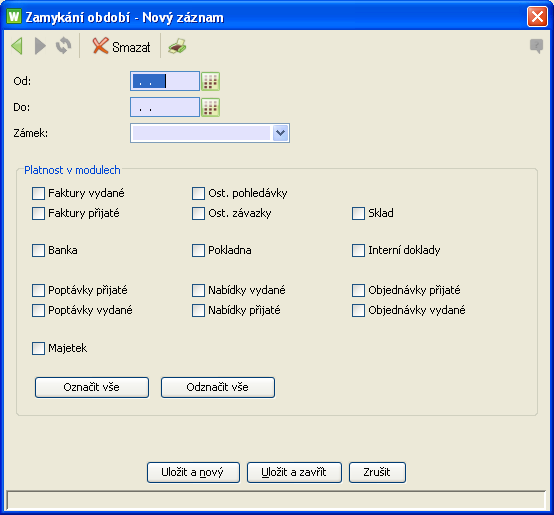
Task: Click the refresh arrows icon
Action: coord(64,46)
